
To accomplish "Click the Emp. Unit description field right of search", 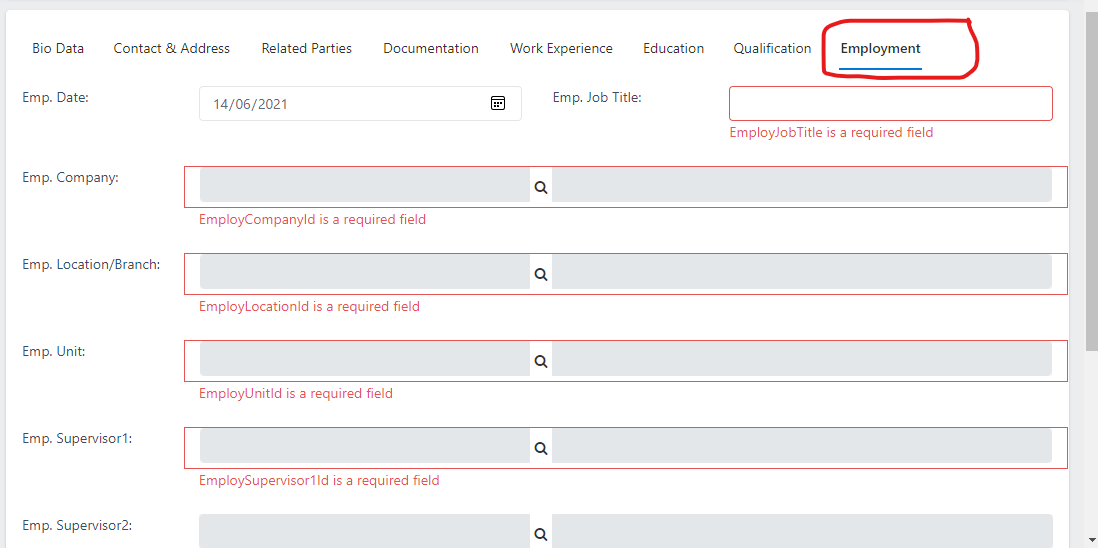I will coord(801,360).
